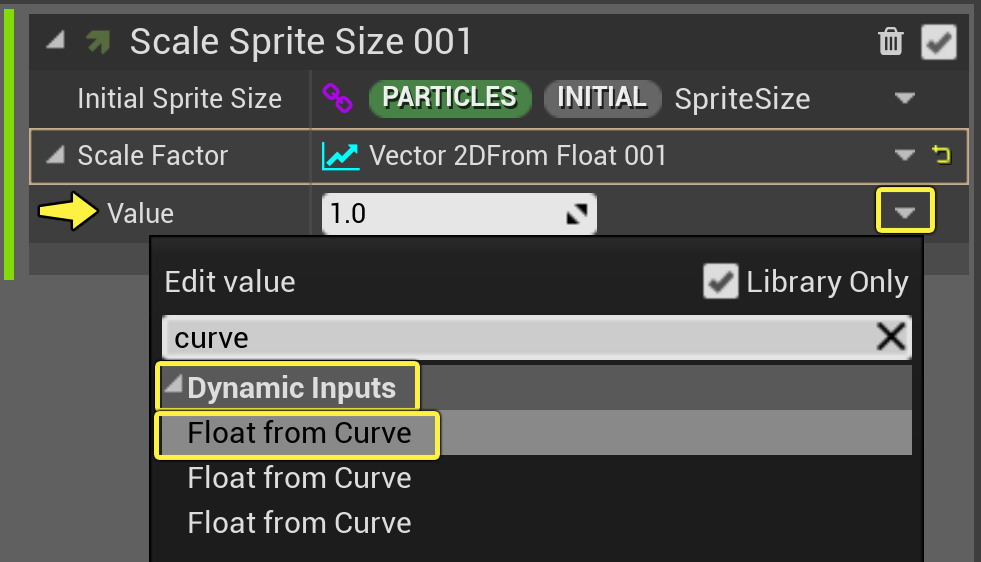
Task: Open the Initial Sprite Size dropdown arrow
Action: point(905,98)
